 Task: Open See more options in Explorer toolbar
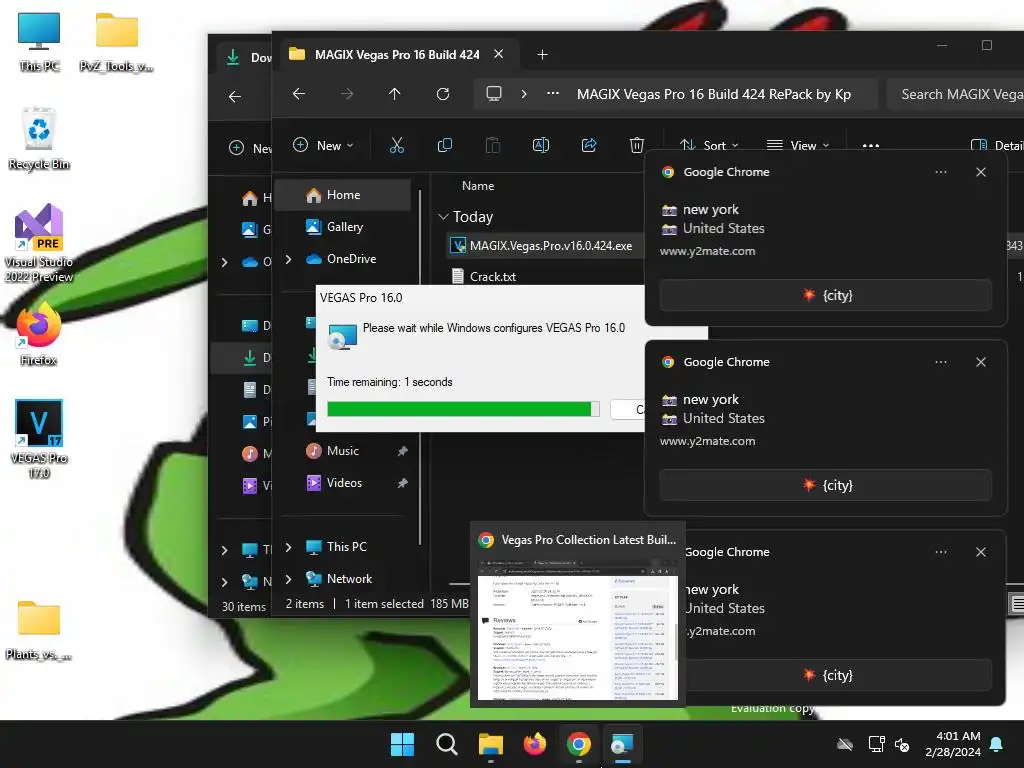pos(871,146)
